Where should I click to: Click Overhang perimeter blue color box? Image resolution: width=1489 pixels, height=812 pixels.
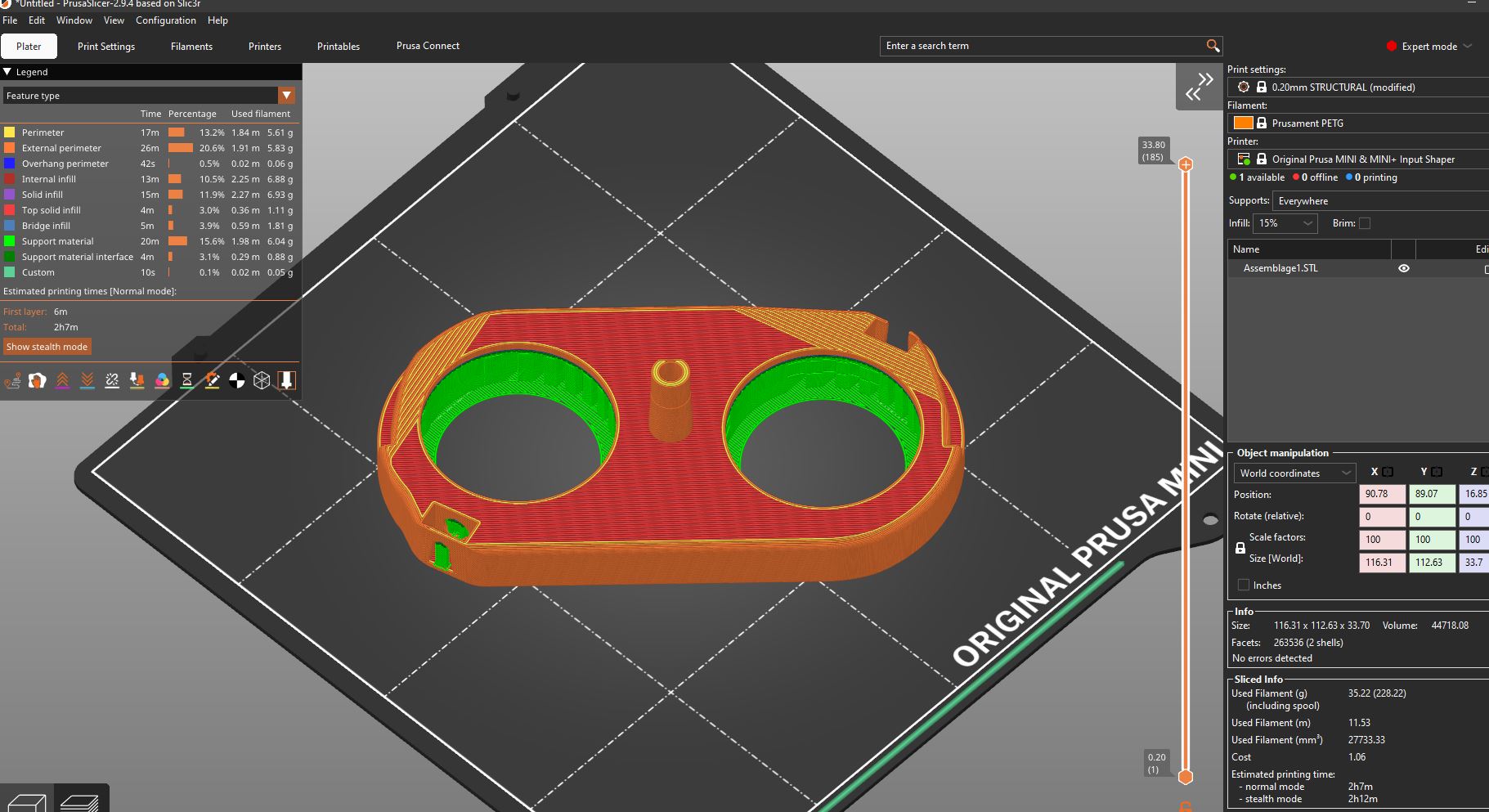pyautogui.click(x=10, y=163)
